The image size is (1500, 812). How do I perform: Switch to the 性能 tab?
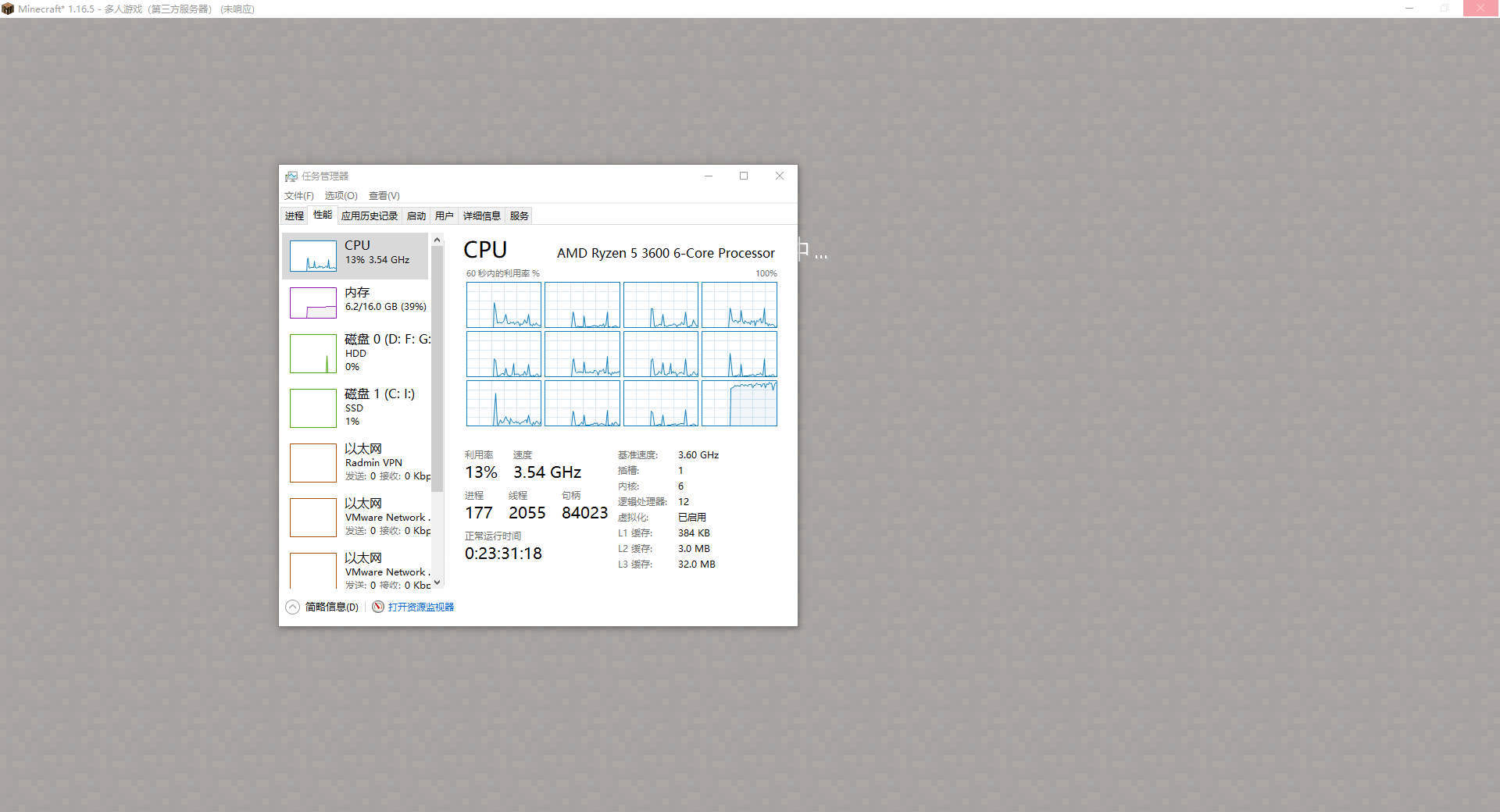[323, 215]
